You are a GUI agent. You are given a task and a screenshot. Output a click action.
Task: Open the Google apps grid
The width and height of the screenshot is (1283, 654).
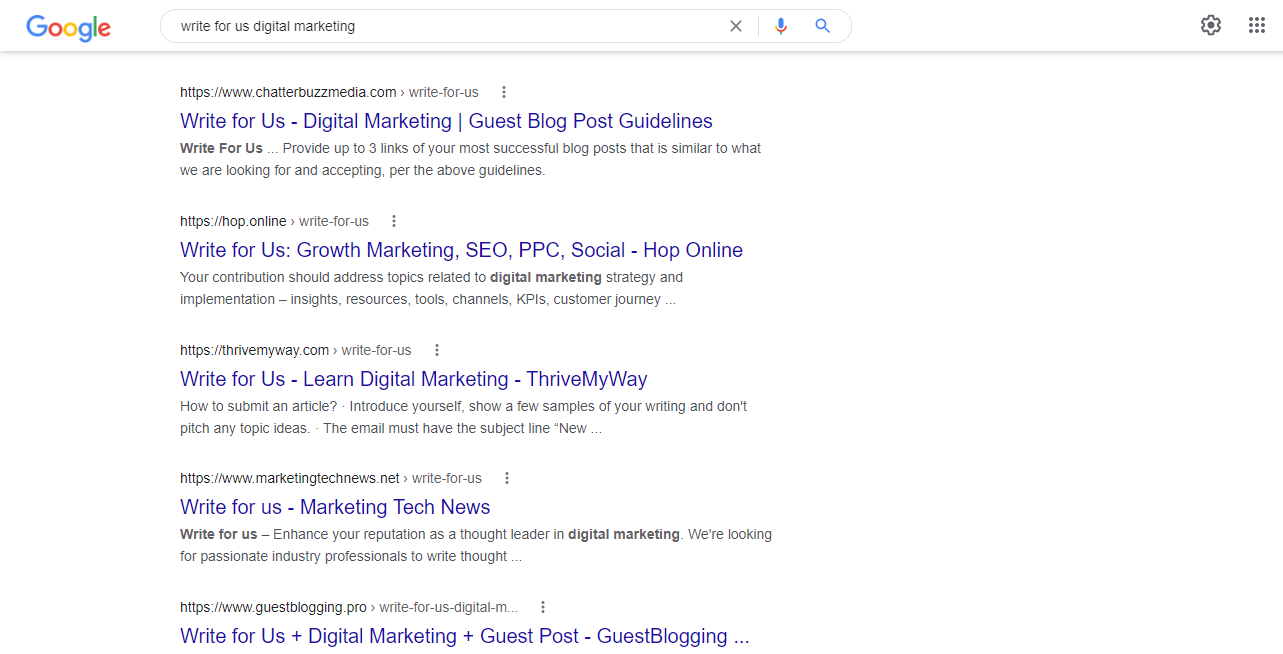1257,25
